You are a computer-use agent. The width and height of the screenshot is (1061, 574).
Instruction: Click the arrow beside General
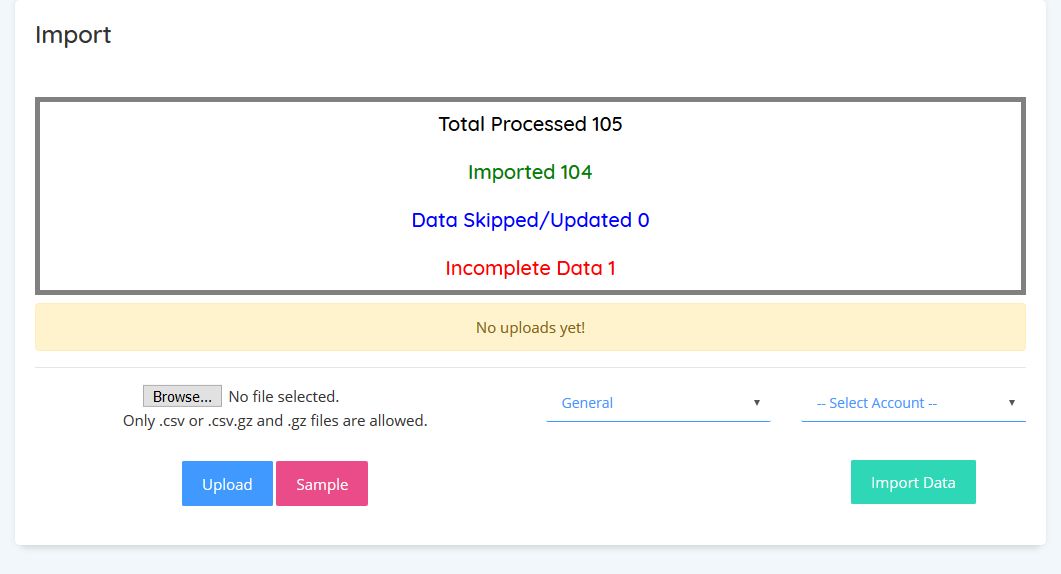click(x=757, y=403)
